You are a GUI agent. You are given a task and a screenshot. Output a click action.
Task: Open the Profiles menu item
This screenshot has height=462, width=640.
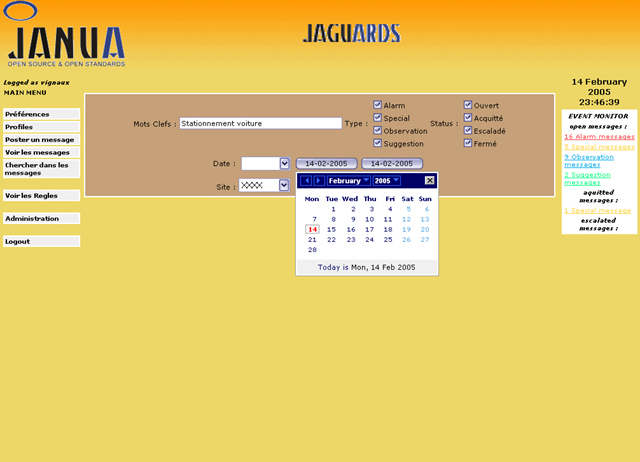click(41, 127)
